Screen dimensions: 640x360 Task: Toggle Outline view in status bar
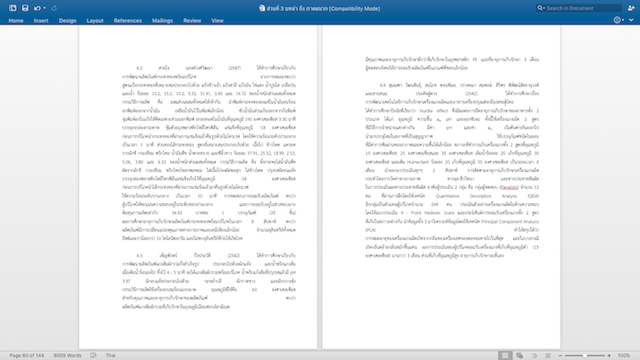click(x=534, y=356)
